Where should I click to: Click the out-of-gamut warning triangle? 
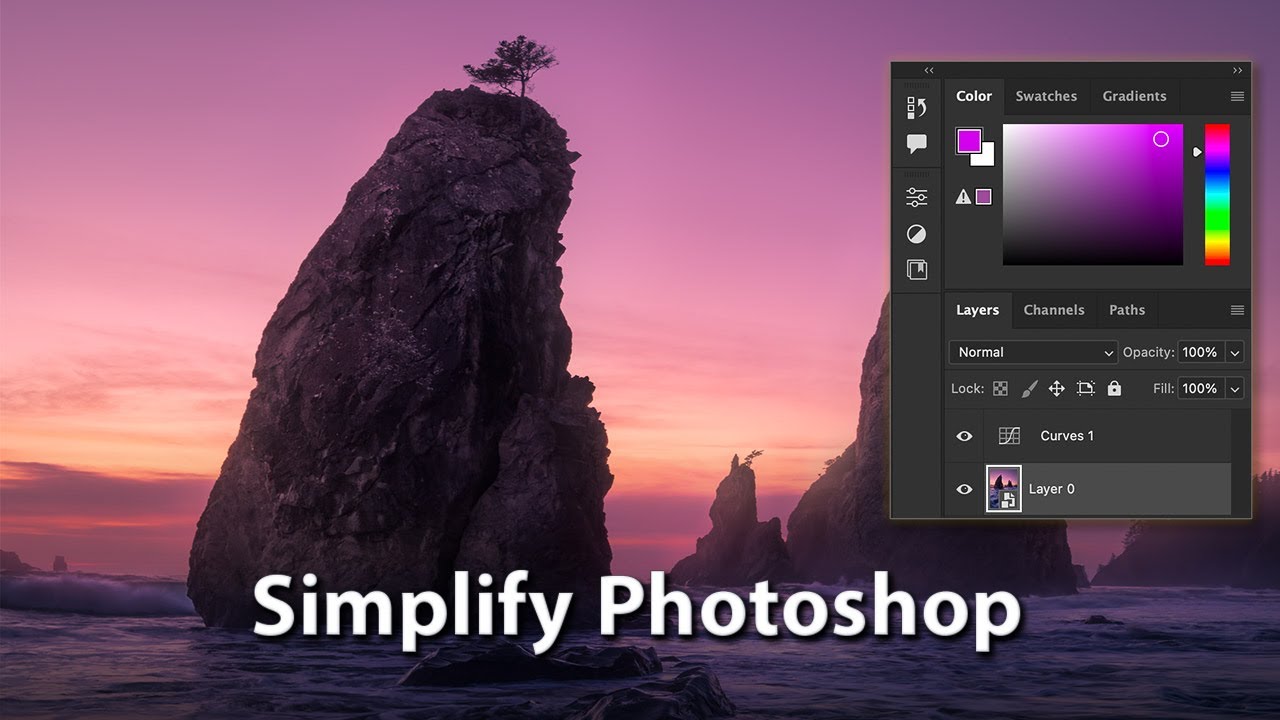[963, 197]
